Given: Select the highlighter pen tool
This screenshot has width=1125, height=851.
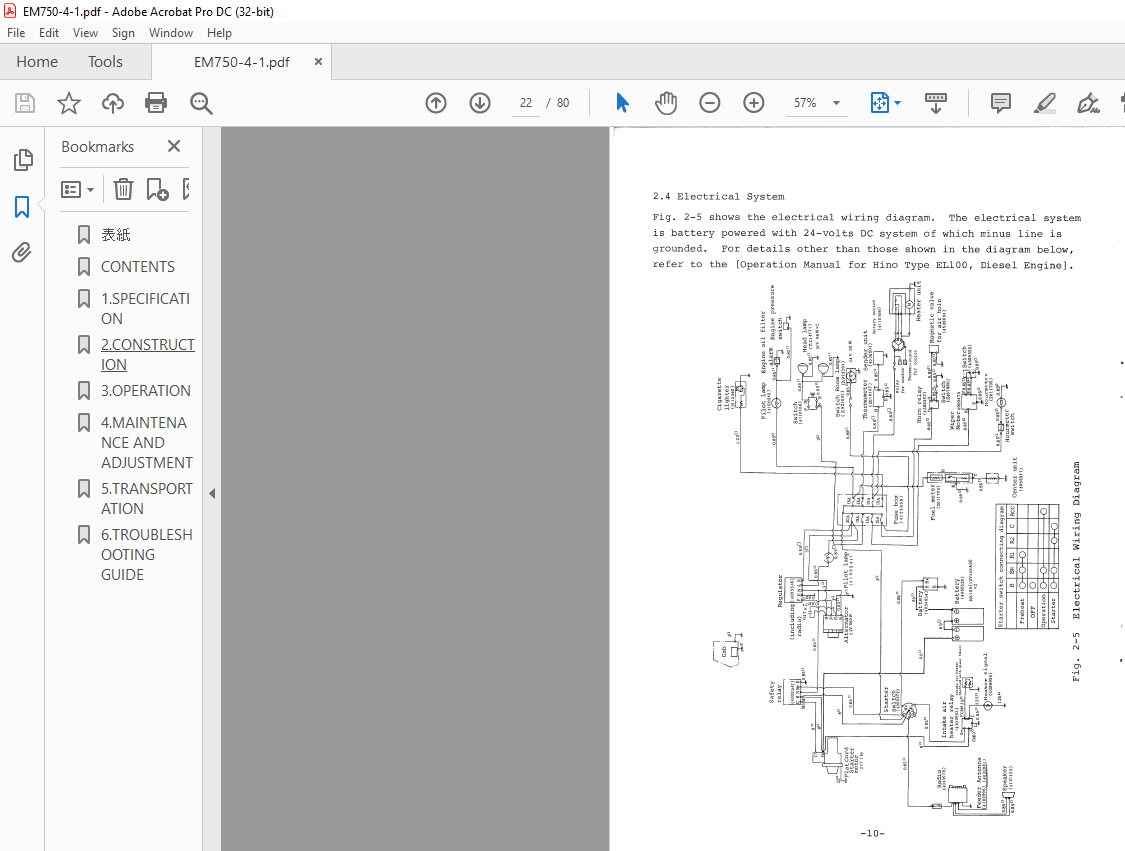Looking at the screenshot, I should coord(1045,103).
